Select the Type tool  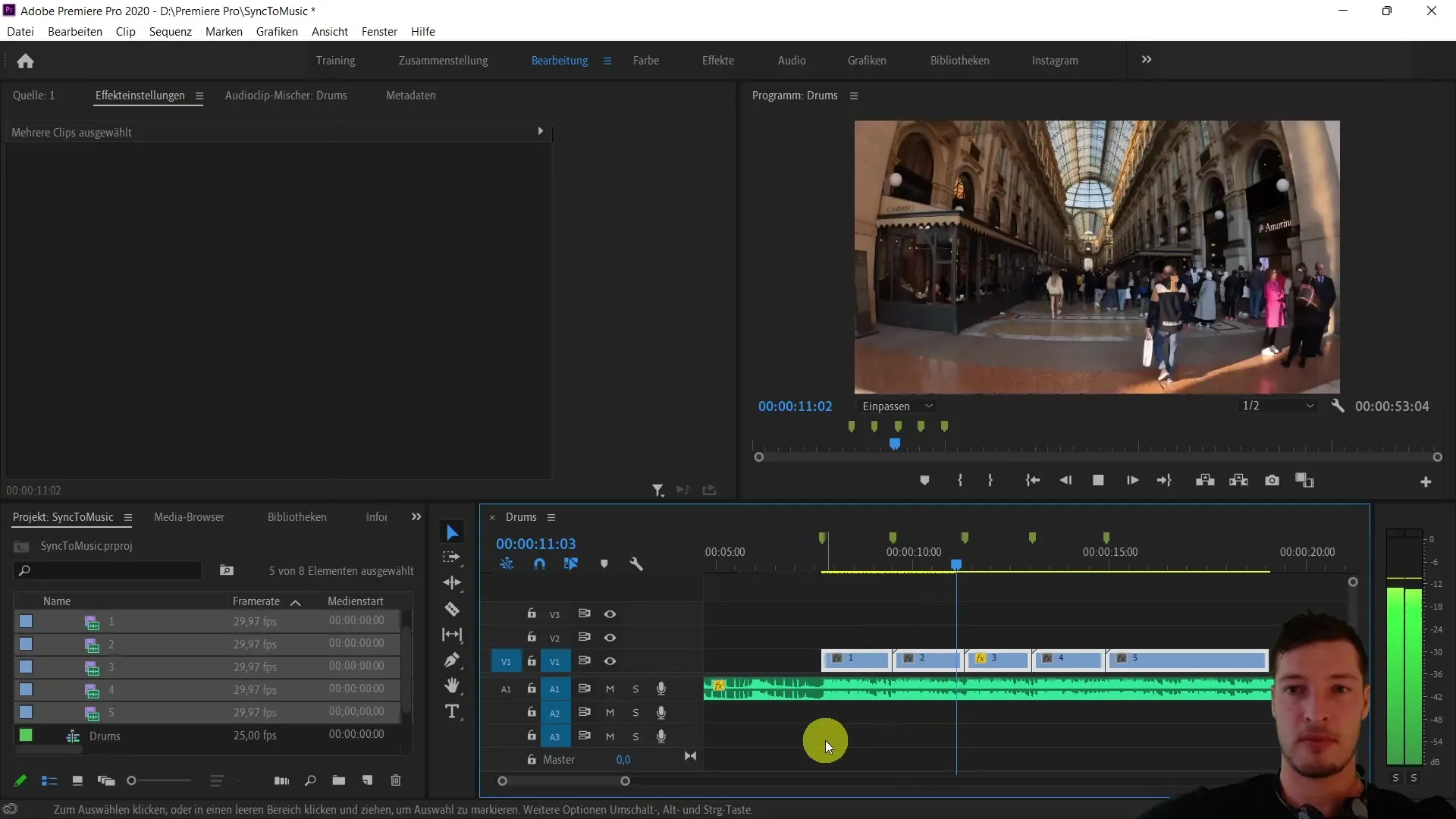[452, 712]
